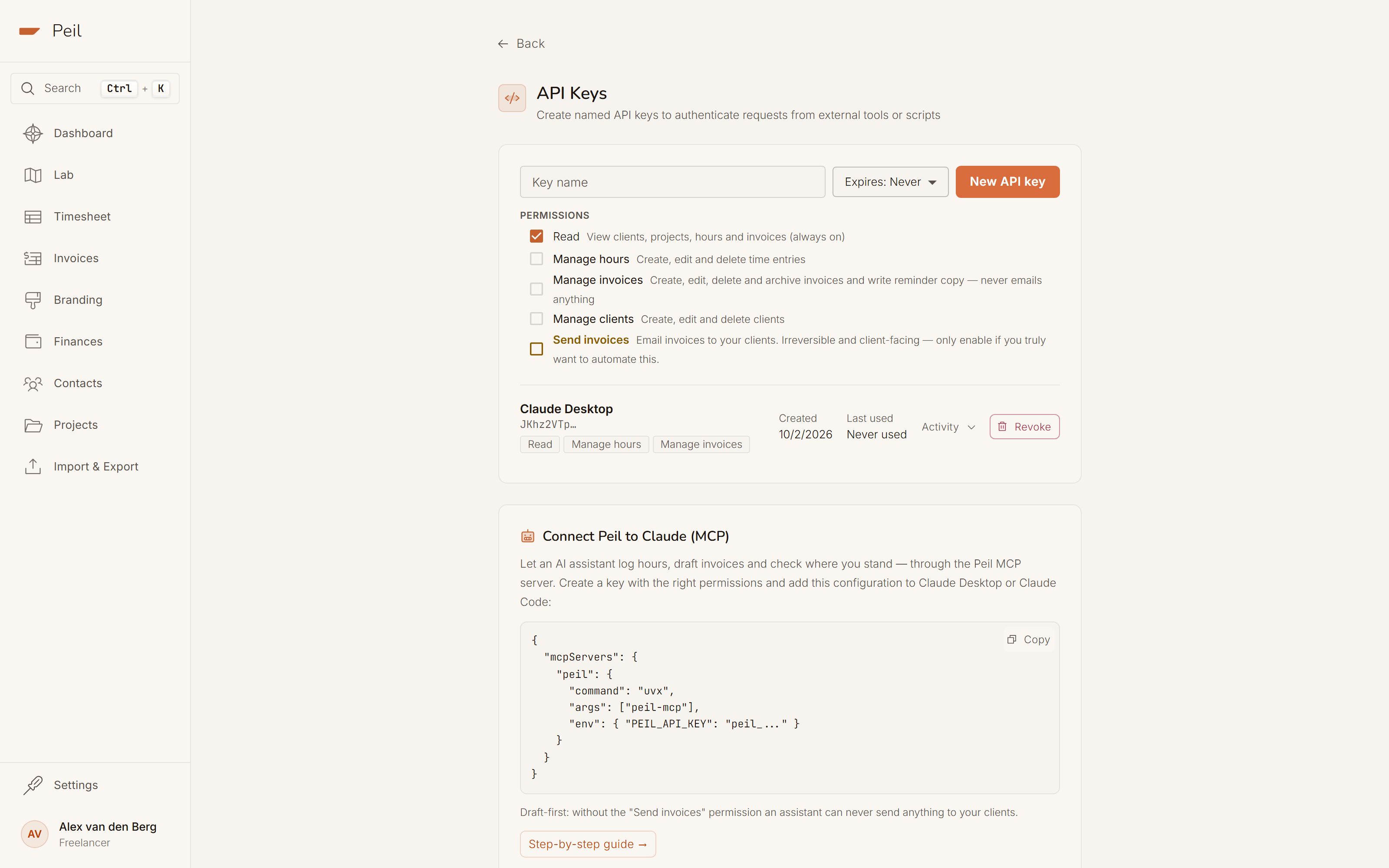Focus the sidebar Search box
This screenshot has height=868, width=1389.
[95, 89]
